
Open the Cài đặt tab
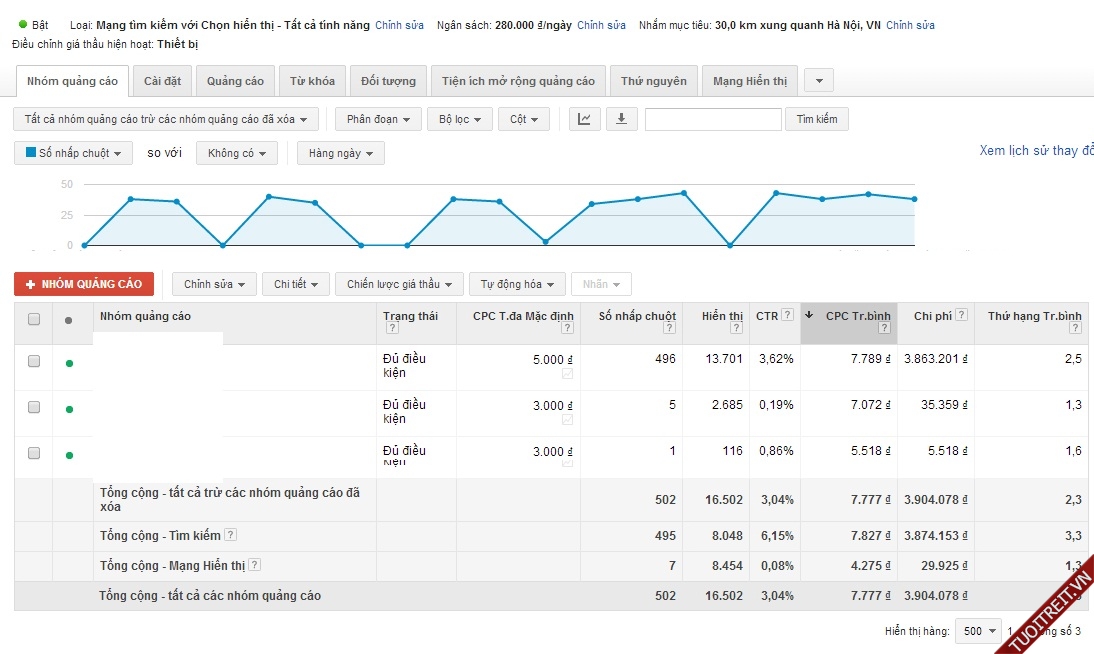pyautogui.click(x=161, y=81)
